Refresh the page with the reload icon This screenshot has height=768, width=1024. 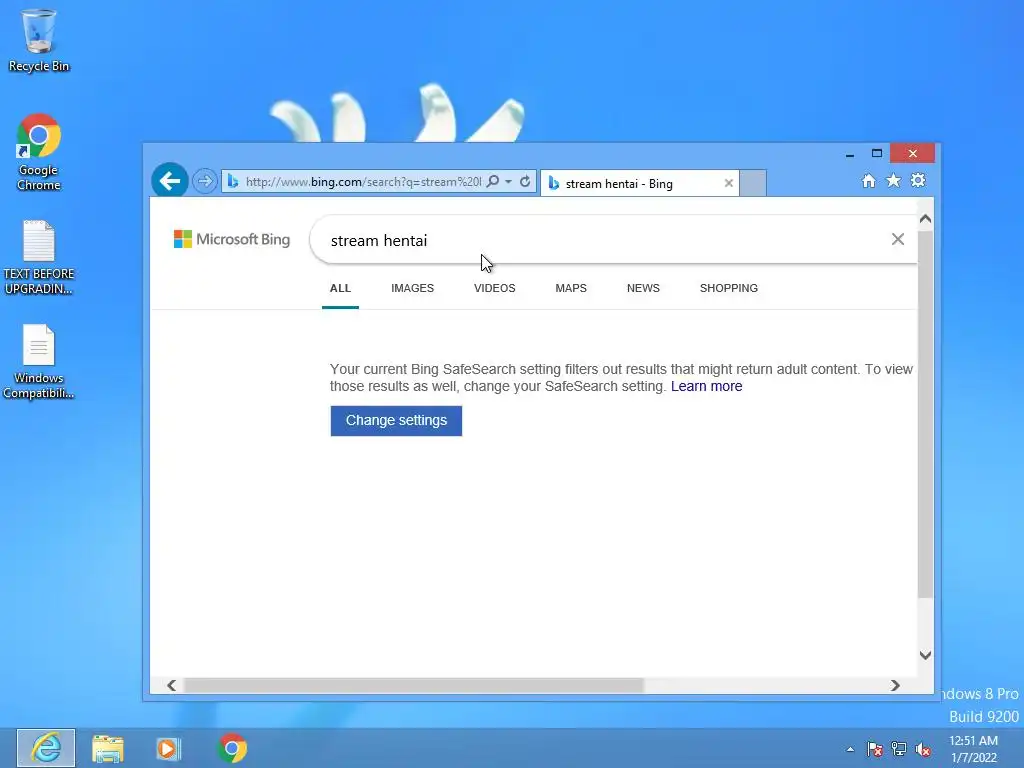click(525, 182)
